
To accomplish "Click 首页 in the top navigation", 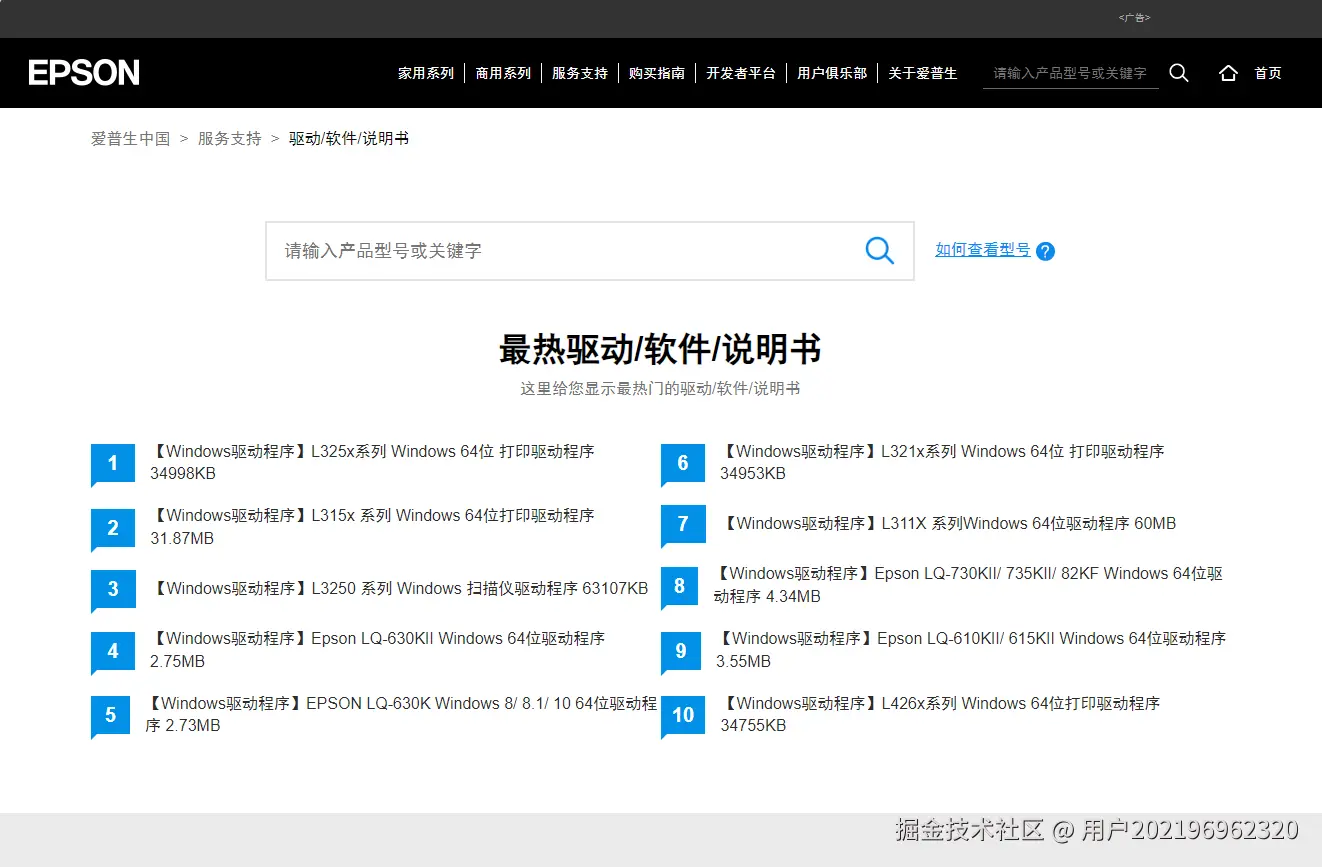I will click(x=1268, y=72).
